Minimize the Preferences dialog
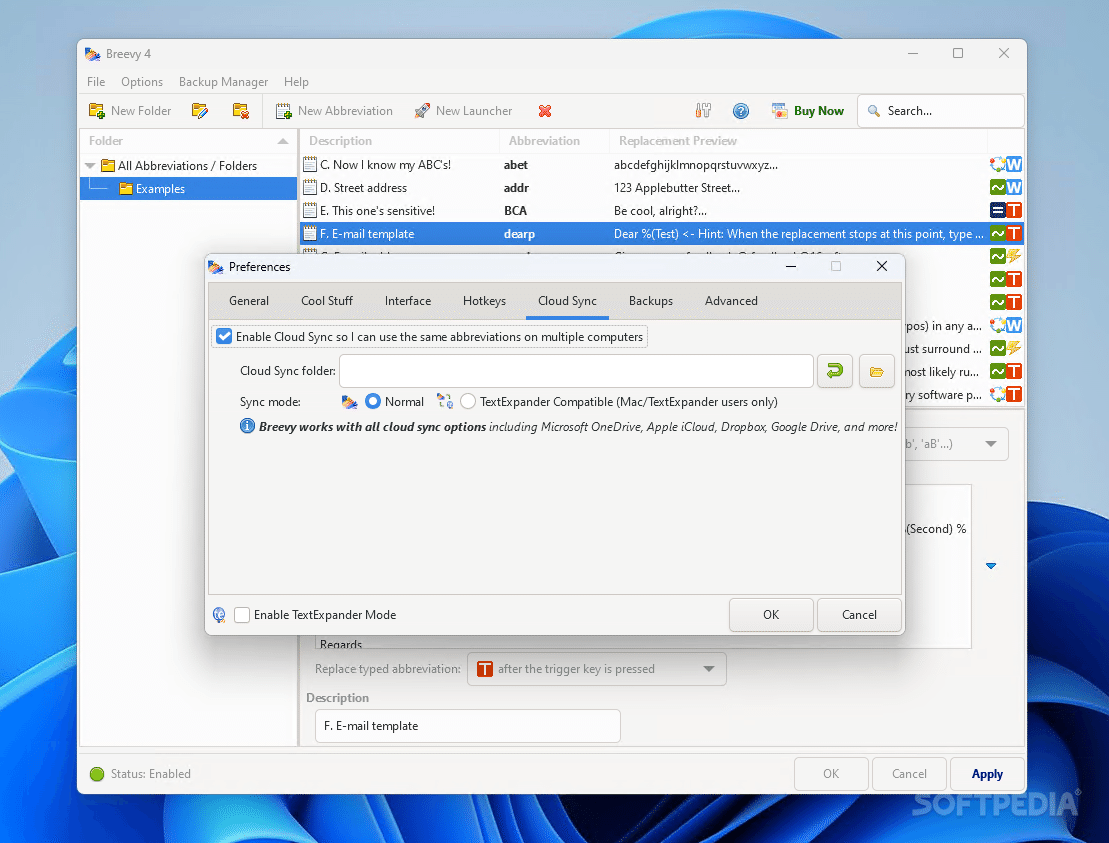This screenshot has width=1109, height=843. [x=791, y=267]
